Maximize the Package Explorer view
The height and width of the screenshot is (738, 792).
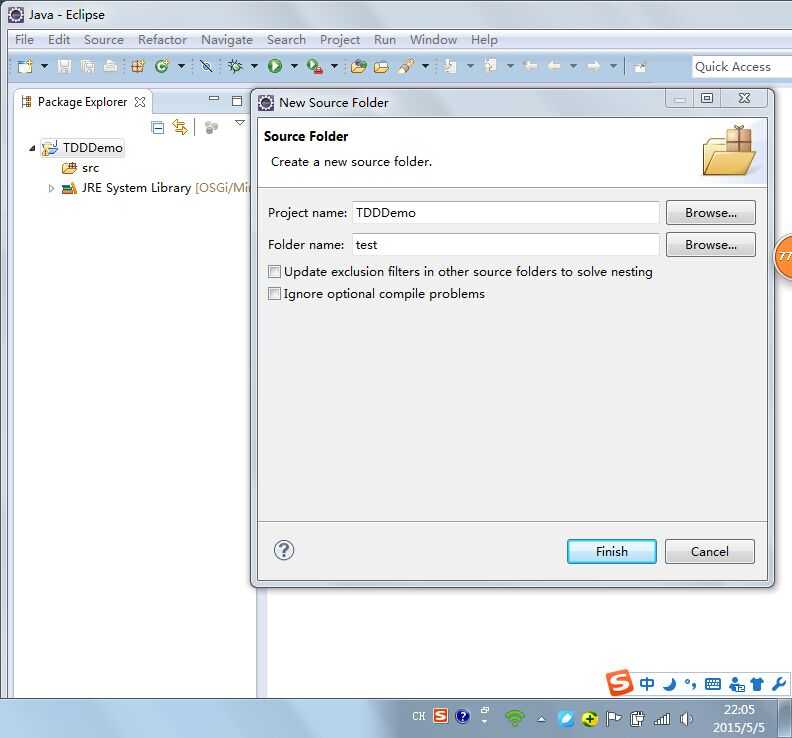tap(237, 101)
